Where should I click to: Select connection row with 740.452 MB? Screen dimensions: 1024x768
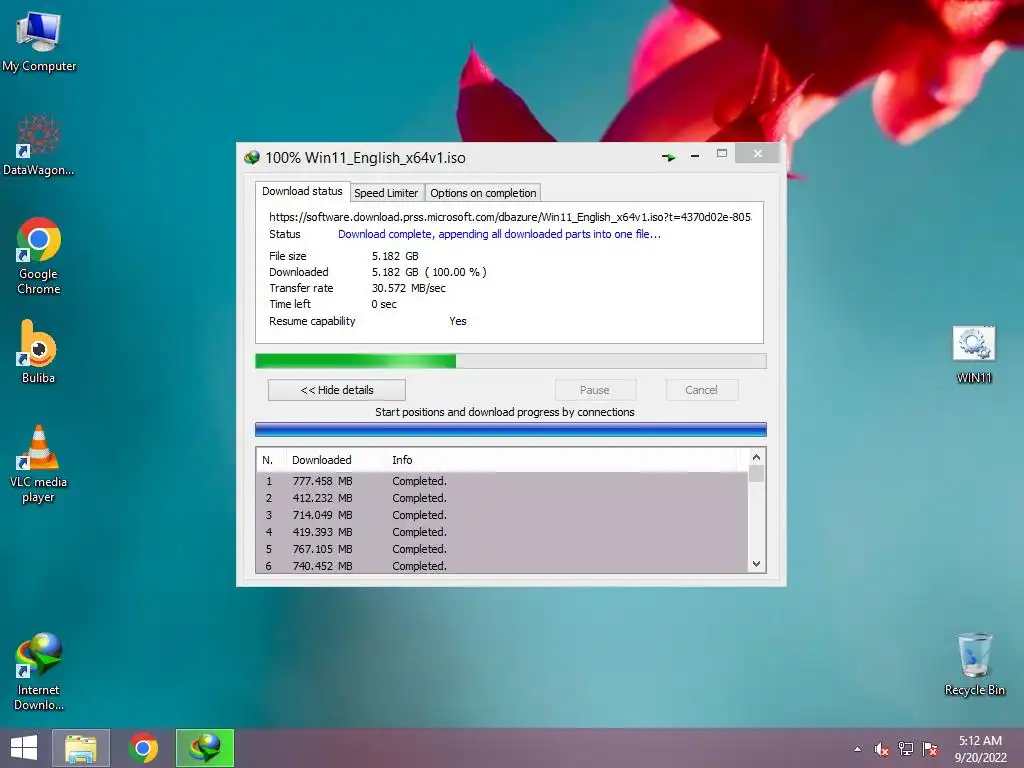502,566
